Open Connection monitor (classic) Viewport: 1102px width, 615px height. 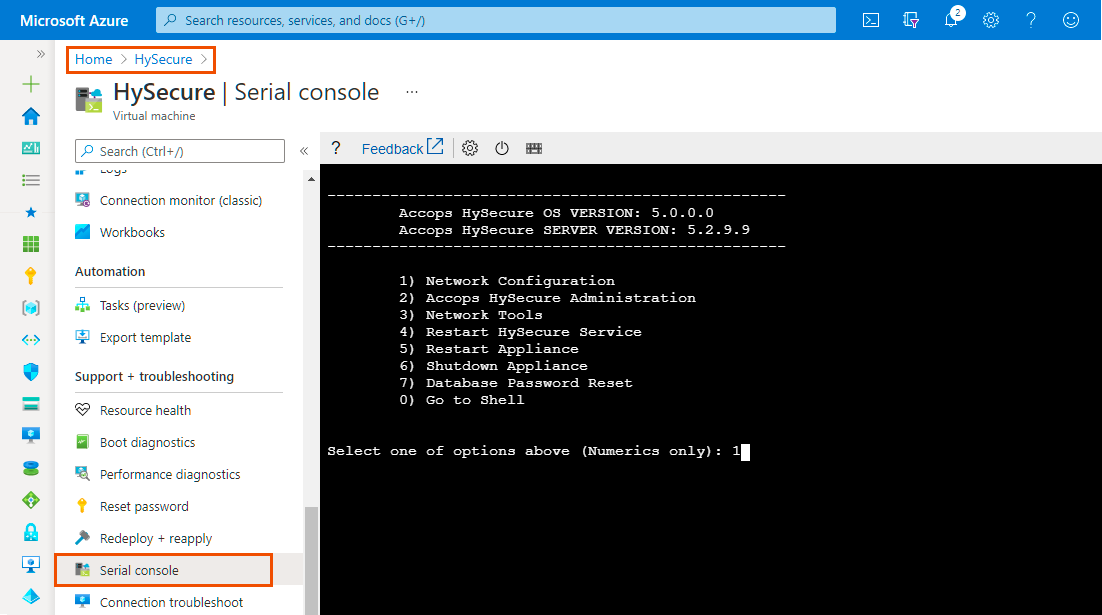tap(179, 200)
